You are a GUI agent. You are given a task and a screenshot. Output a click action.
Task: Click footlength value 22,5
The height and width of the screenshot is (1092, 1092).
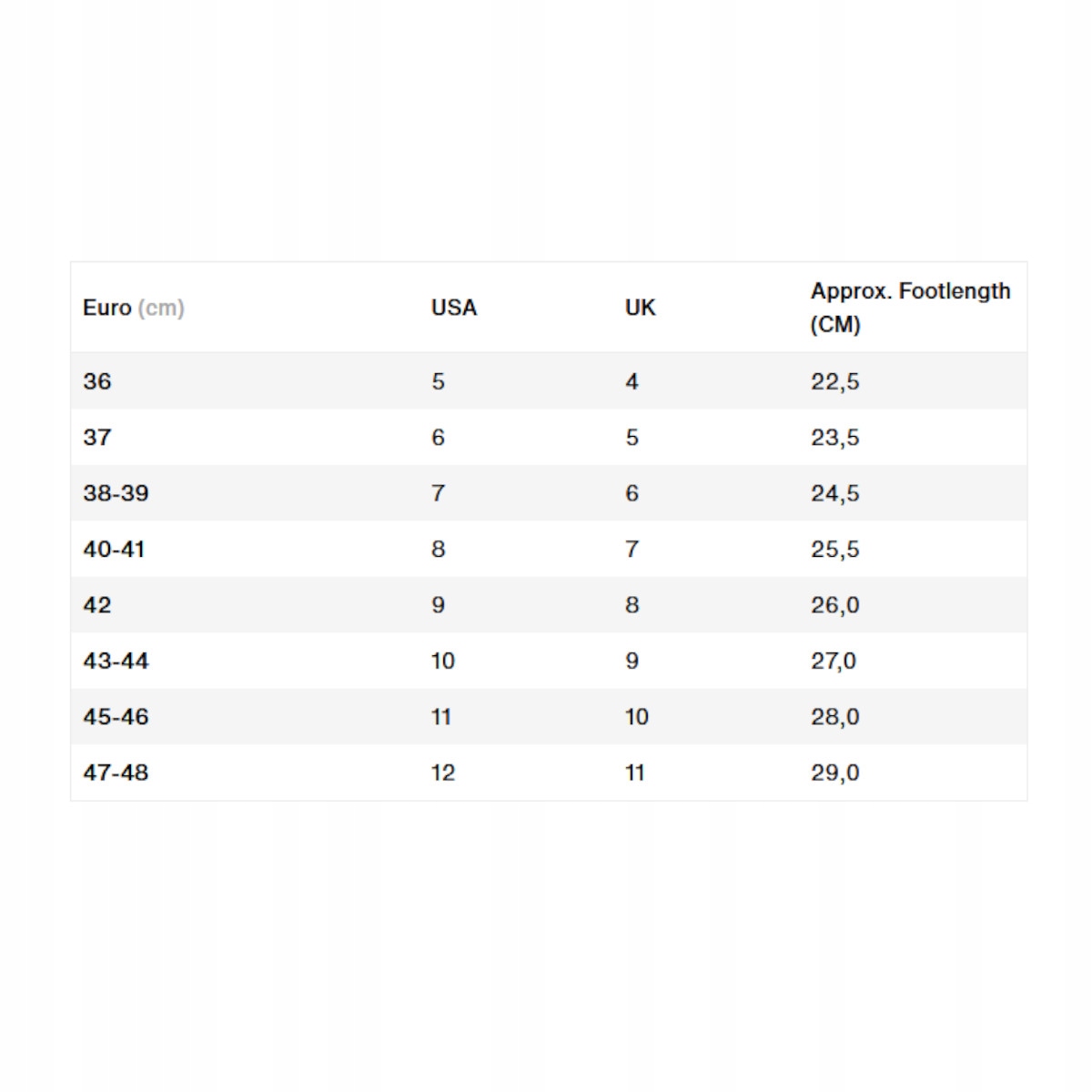point(834,381)
